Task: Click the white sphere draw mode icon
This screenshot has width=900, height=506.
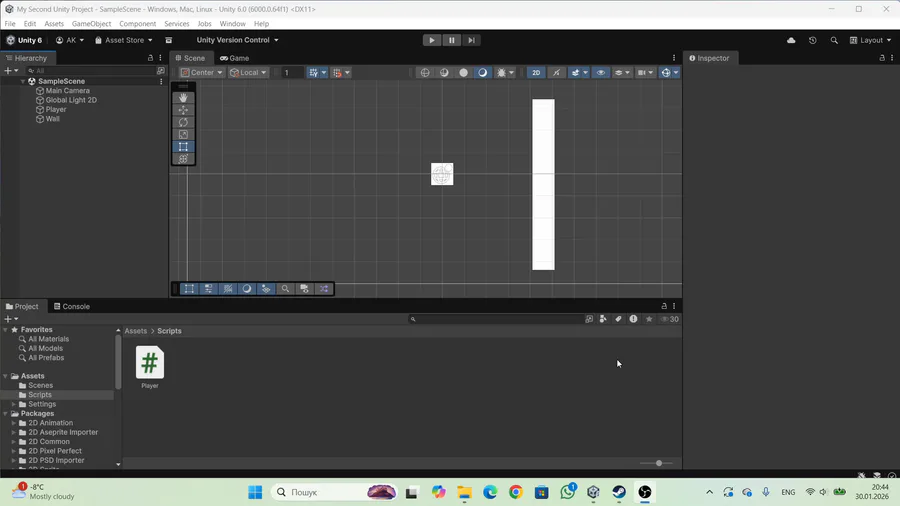Action: pos(463,73)
